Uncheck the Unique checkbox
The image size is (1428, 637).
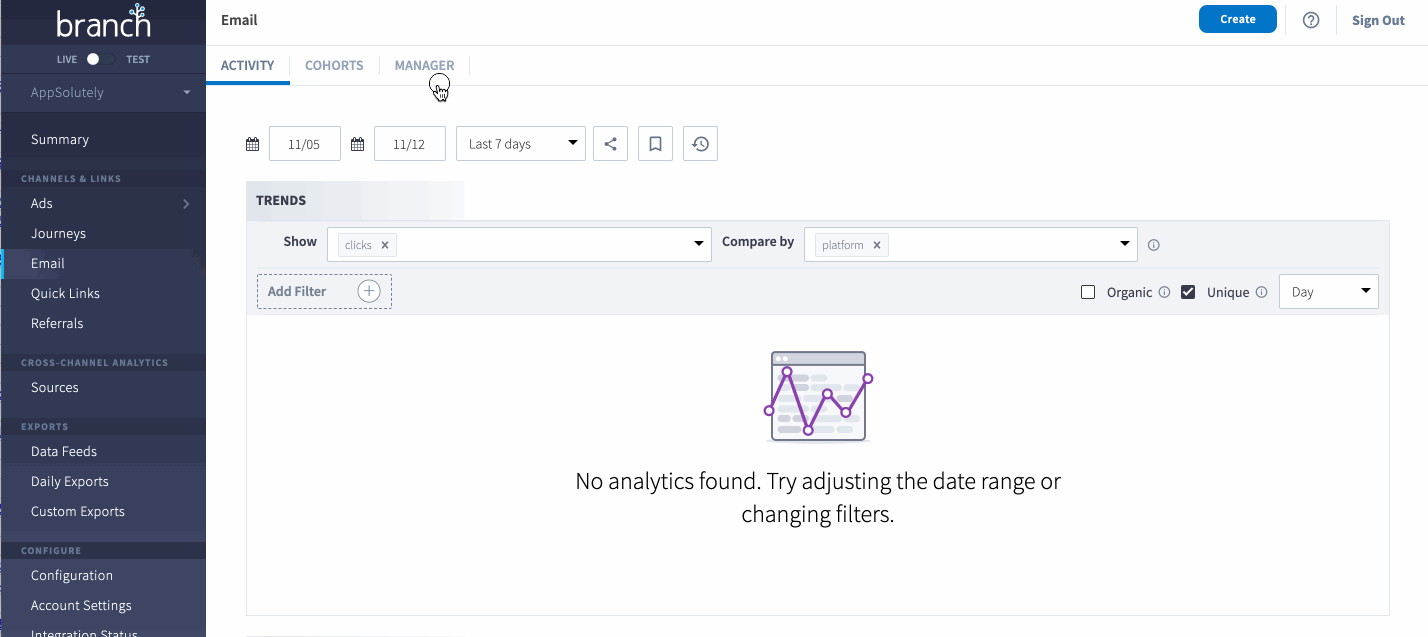pos(1188,292)
